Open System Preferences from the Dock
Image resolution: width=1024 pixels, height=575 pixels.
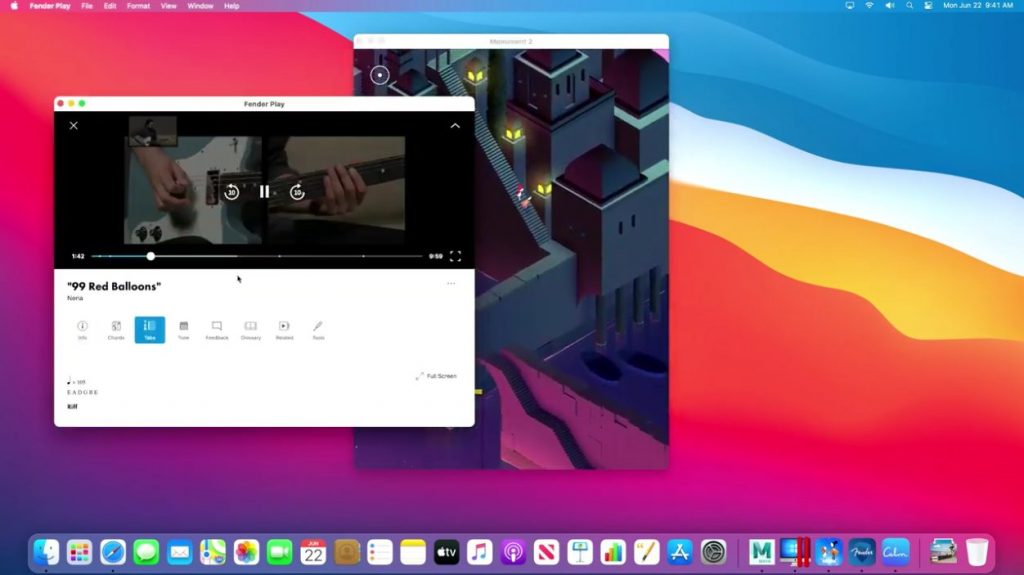[x=713, y=553]
